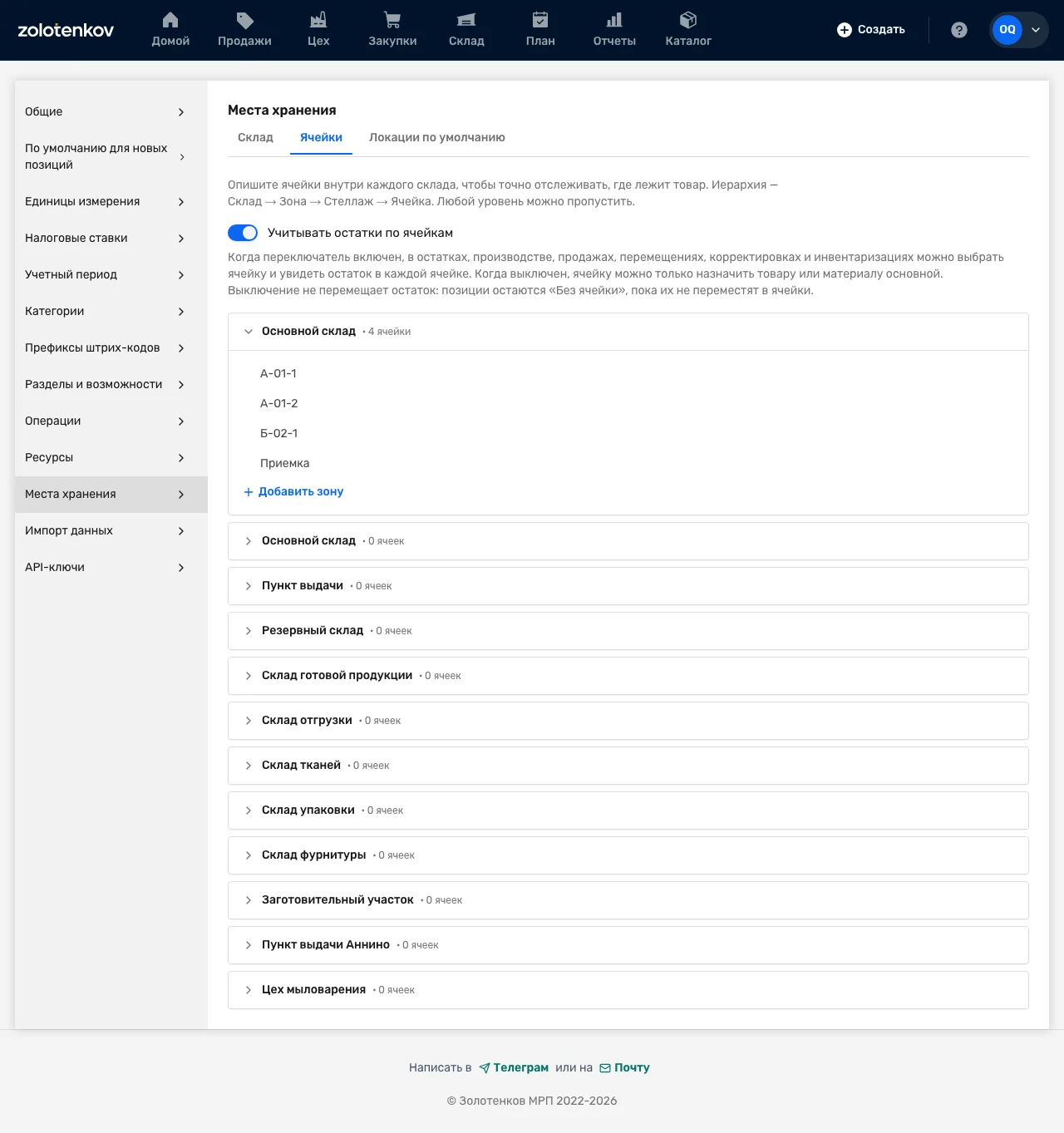Expand the Пункт выдачи row without Аннино

(628, 586)
